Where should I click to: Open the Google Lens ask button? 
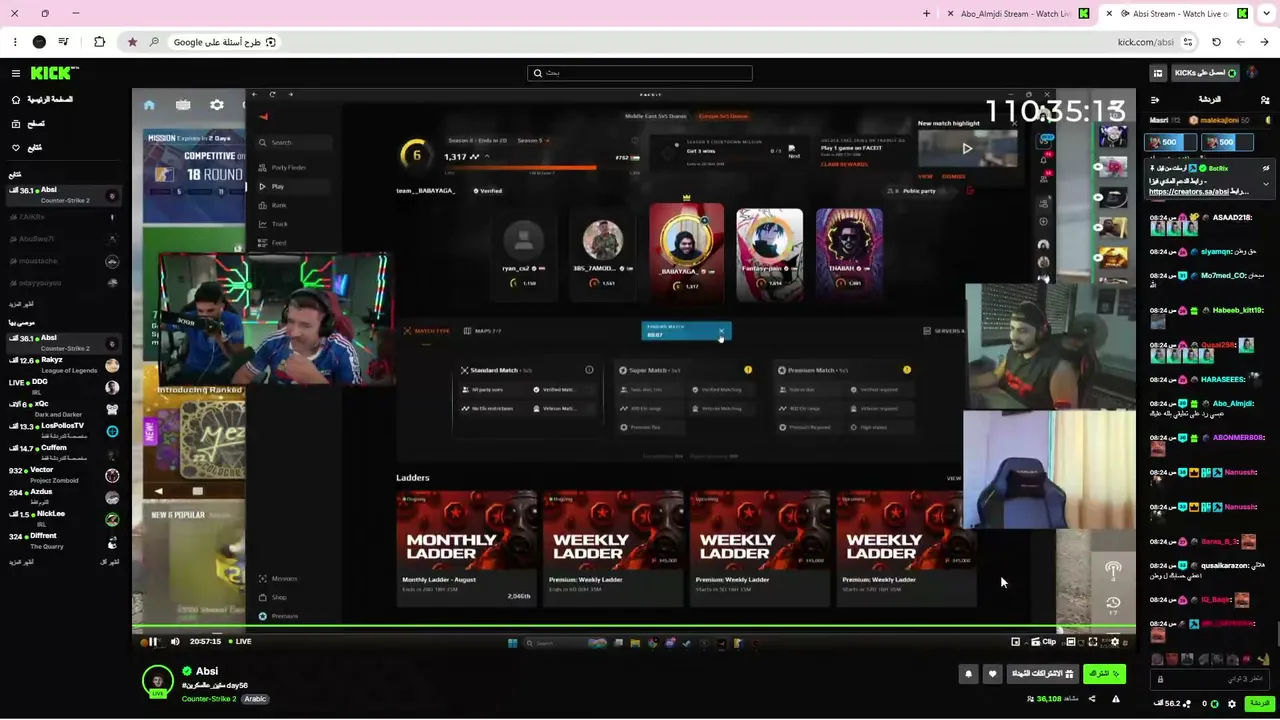(224, 42)
